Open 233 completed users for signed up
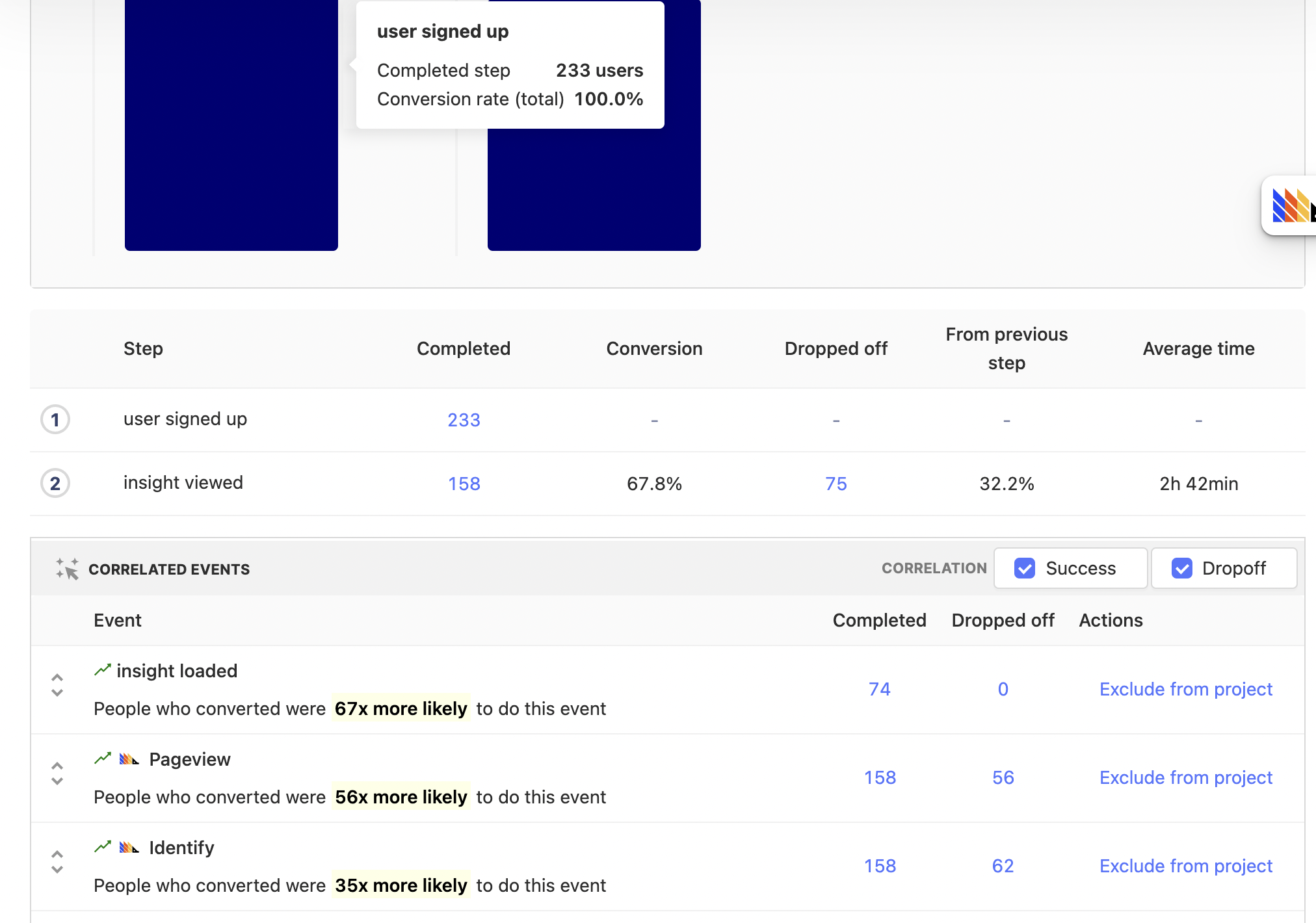This screenshot has height=923, width=1316. (x=464, y=420)
